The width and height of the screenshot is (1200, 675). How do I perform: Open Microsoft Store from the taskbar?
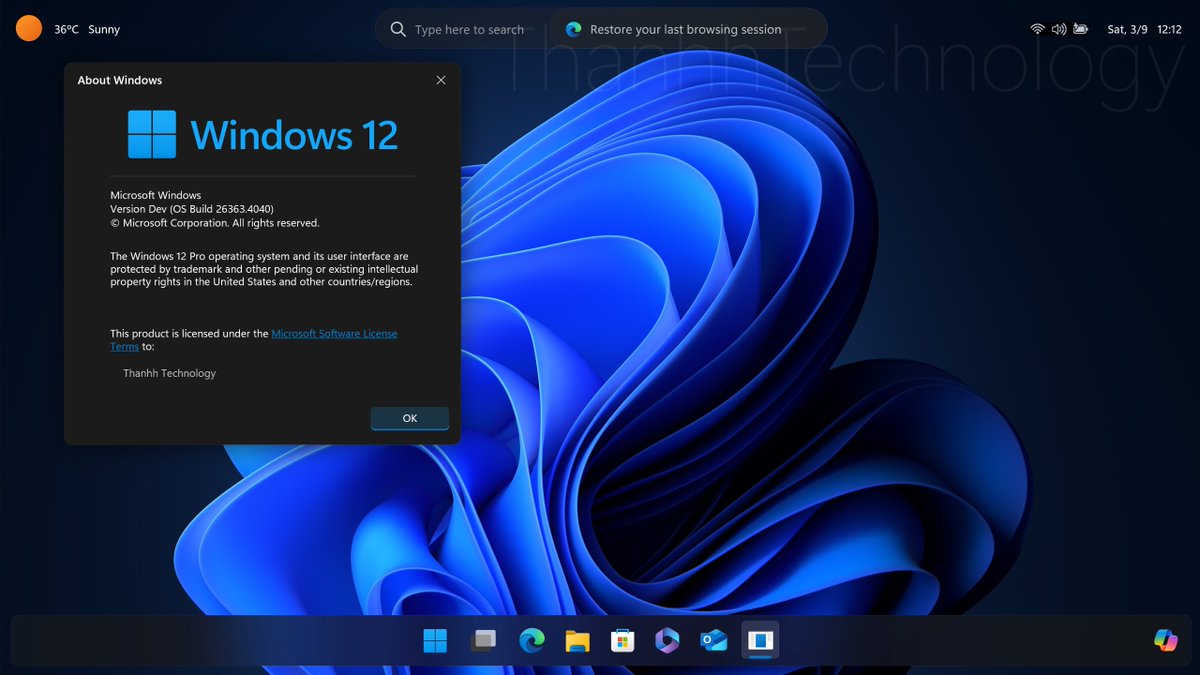click(x=622, y=641)
